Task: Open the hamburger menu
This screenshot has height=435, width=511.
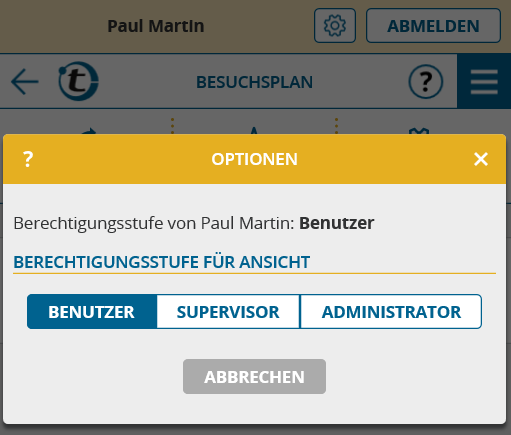Action: (484, 82)
